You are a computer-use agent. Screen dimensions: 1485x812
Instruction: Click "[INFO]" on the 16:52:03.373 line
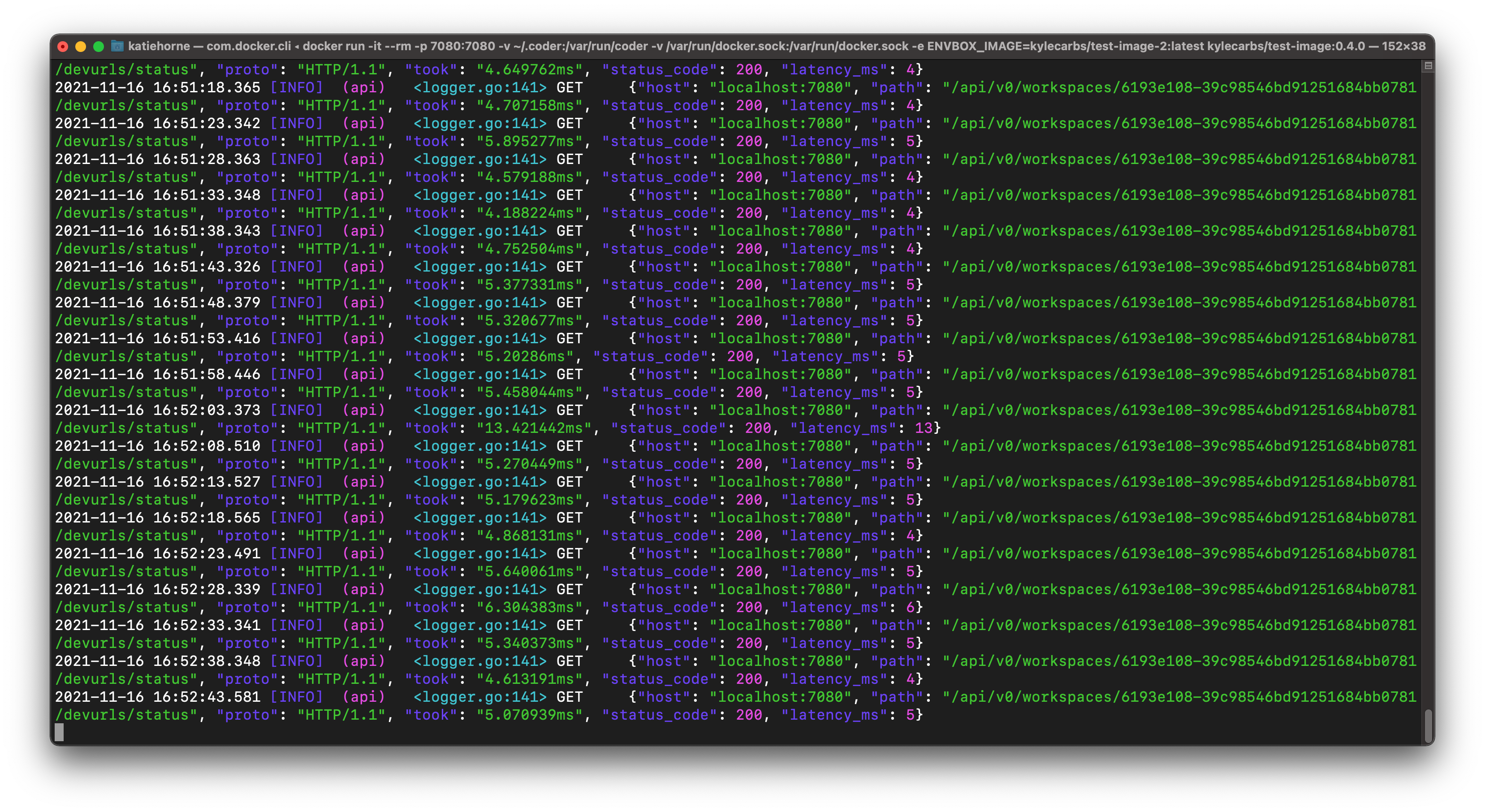(296, 410)
